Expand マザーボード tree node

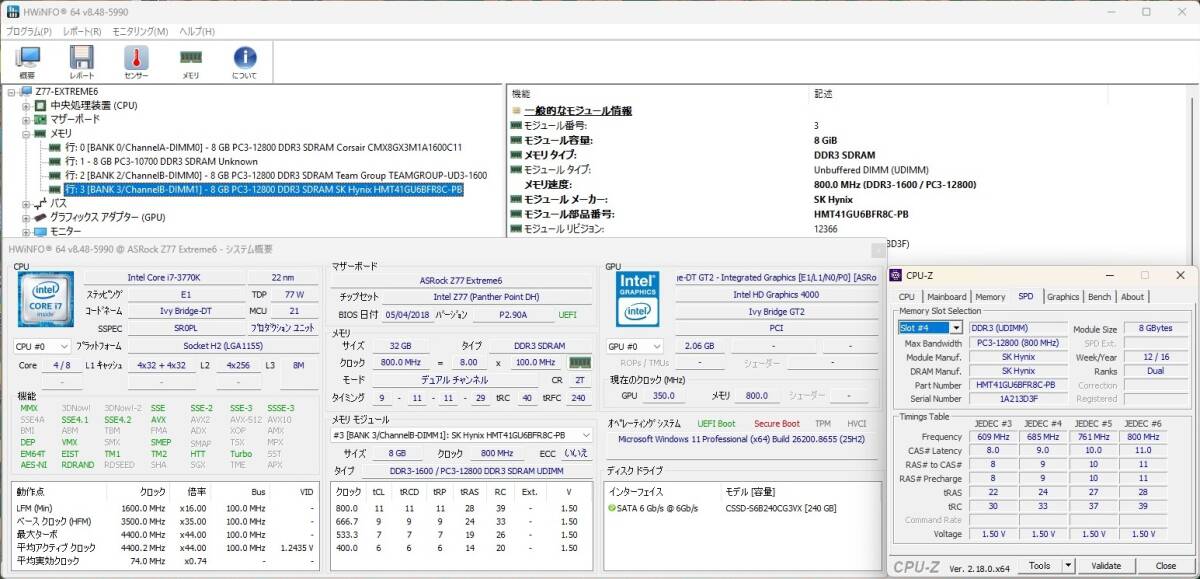pyautogui.click(x=27, y=119)
